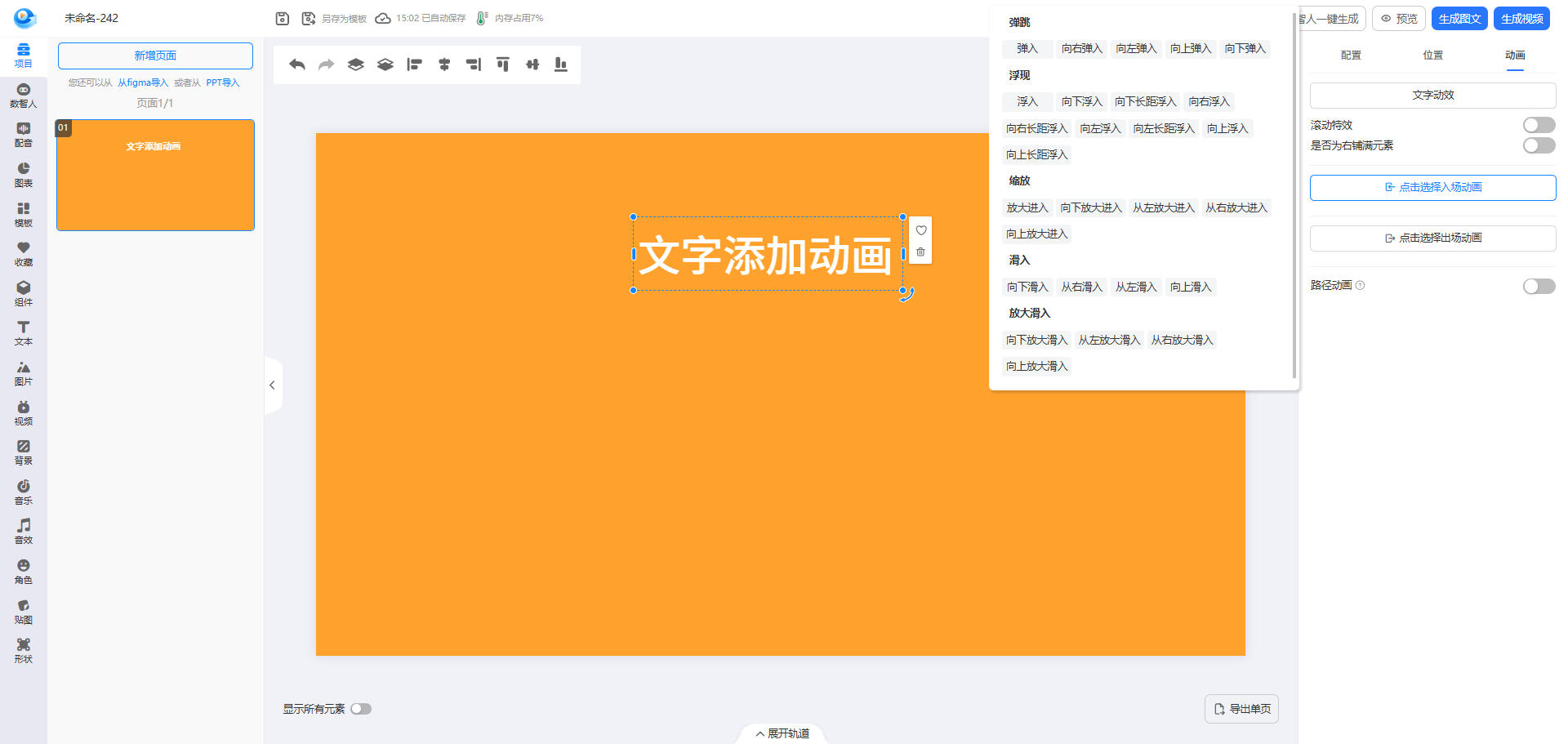The image size is (1568, 744).
Task: Open the 形状 shapes sidebar icon
Action: tap(24, 650)
